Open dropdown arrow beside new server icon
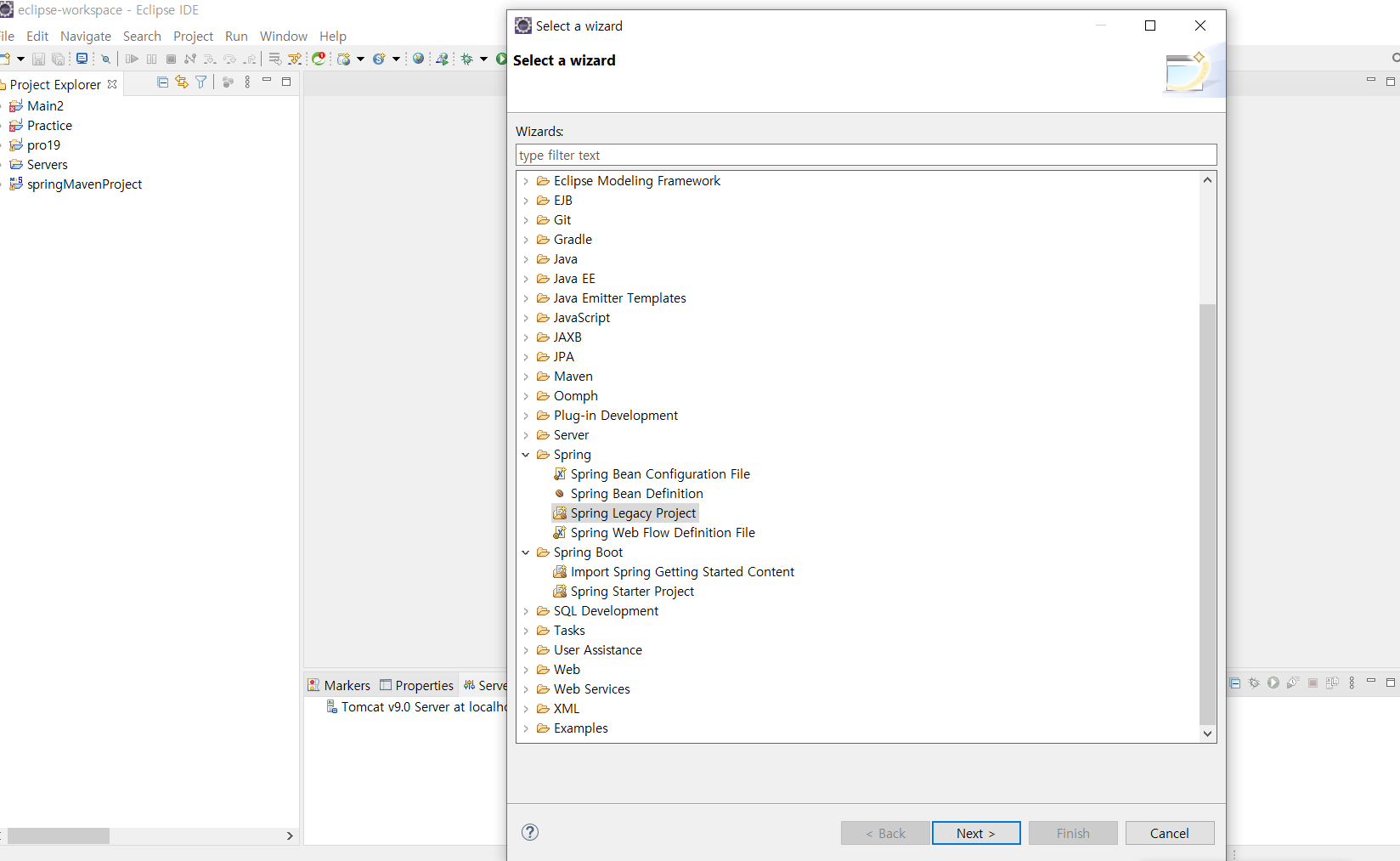The height and width of the screenshot is (861, 1400). [x=360, y=59]
